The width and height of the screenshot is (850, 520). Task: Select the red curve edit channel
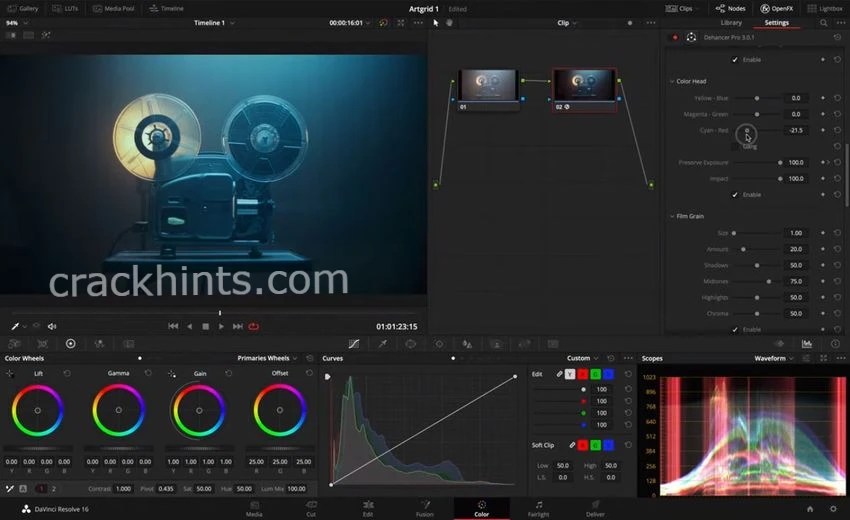(583, 374)
